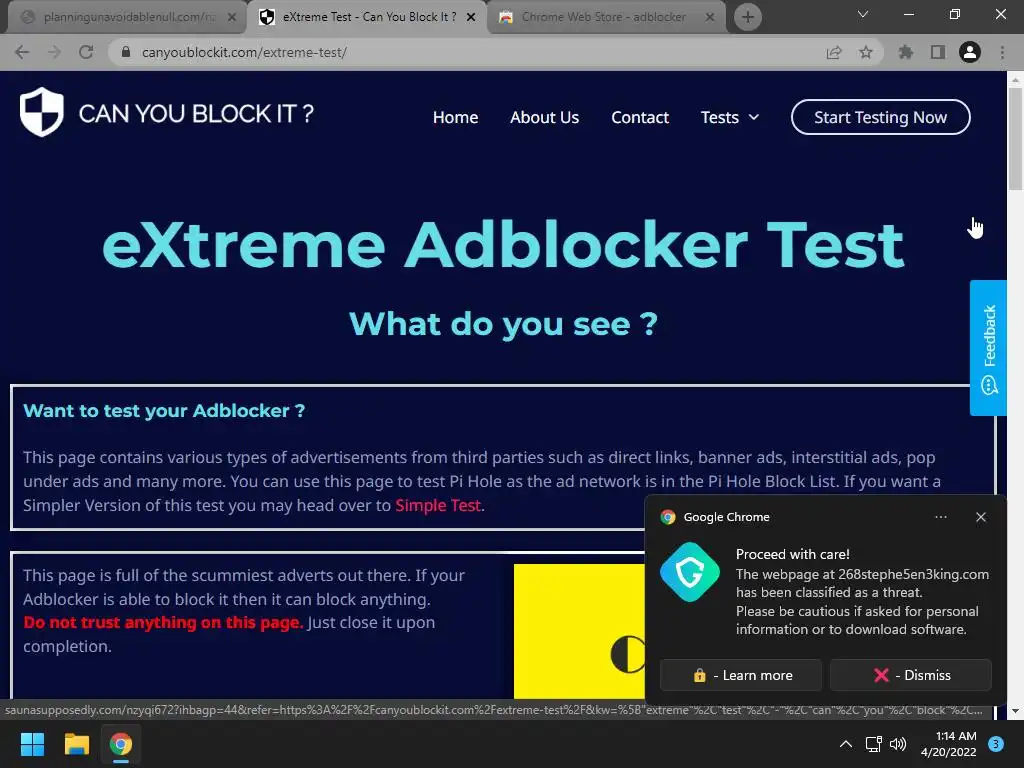Screen dimensions: 1024x768
Task: Show hidden system tray icons
Action: pyautogui.click(x=846, y=744)
